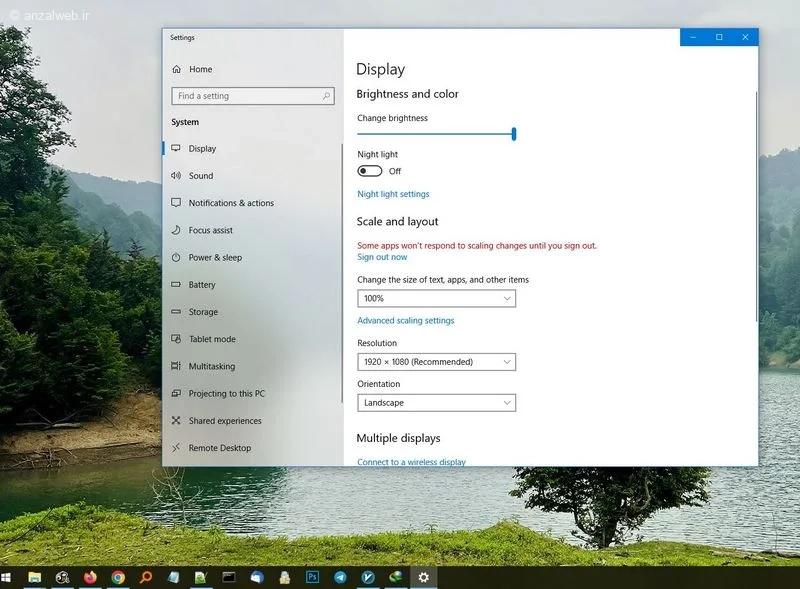Open the command prompt from the taskbar

tap(229, 577)
